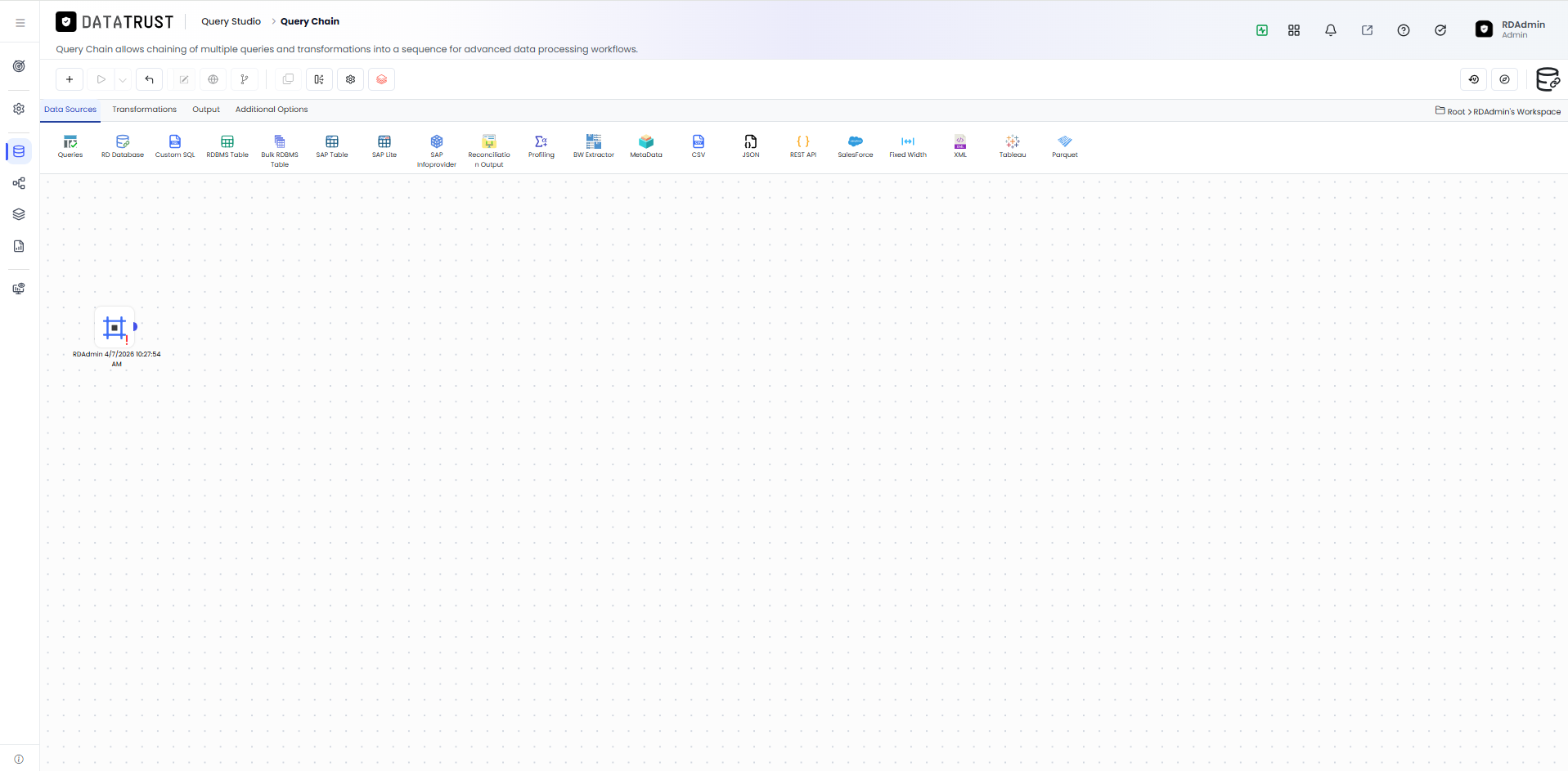Click the plus add-new toolbar button
The height and width of the screenshot is (771, 1568).
(70, 79)
